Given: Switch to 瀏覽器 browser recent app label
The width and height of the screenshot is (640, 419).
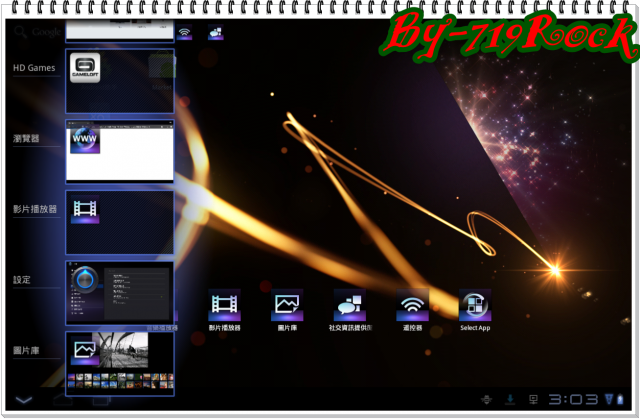Looking at the screenshot, I should 26,138.
